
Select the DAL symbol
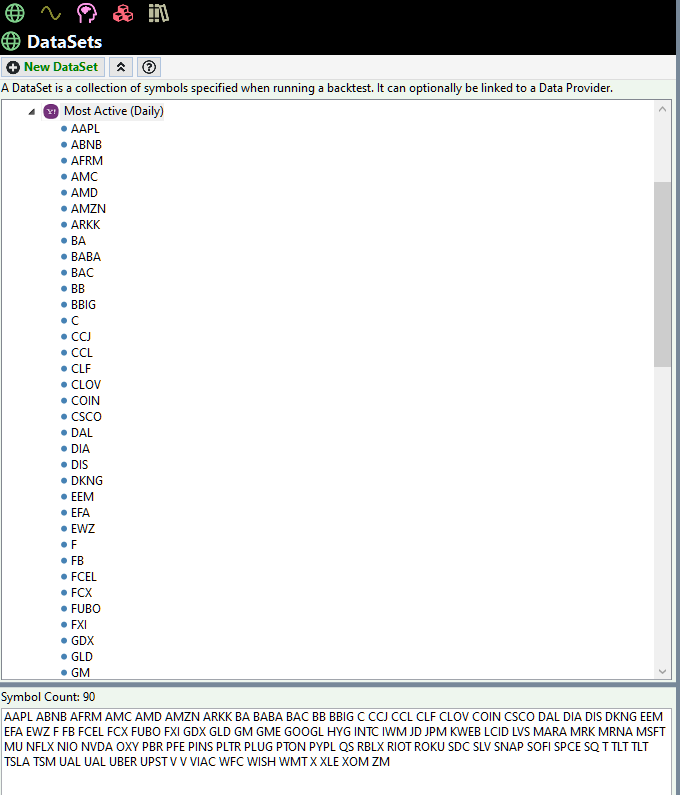point(82,432)
